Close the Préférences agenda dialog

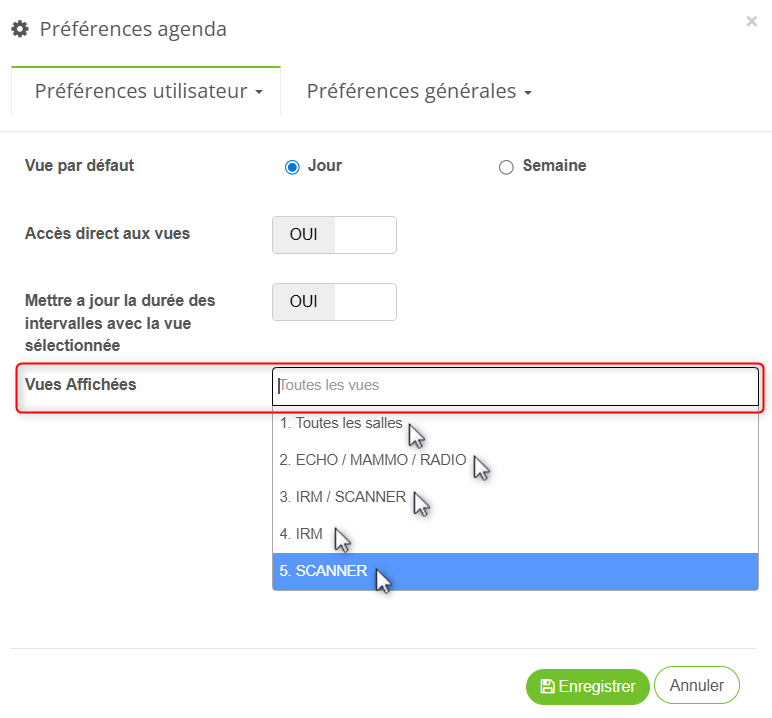tap(751, 21)
